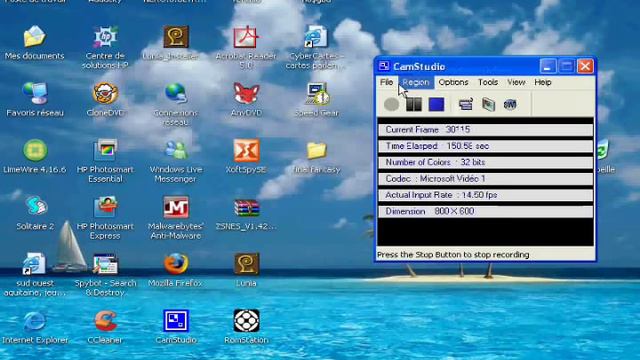This screenshot has width=640, height=360.
Task: Click the Actual Input Rate row
Action: click(485, 195)
